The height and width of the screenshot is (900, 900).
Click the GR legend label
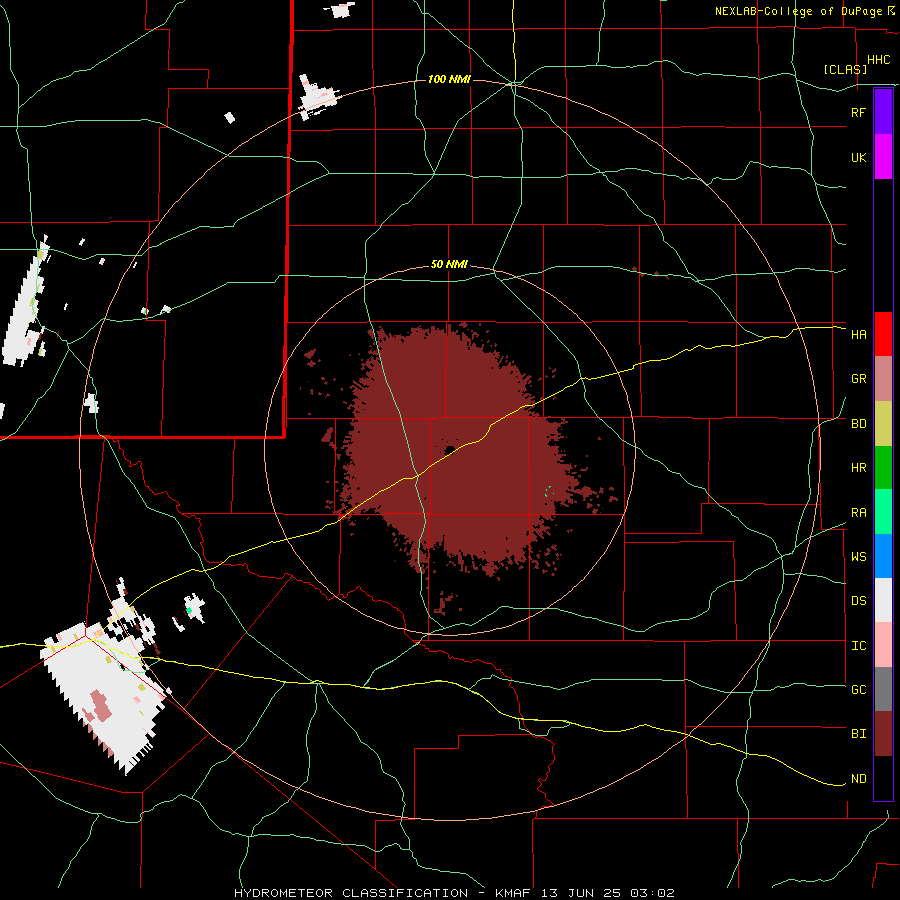click(858, 379)
